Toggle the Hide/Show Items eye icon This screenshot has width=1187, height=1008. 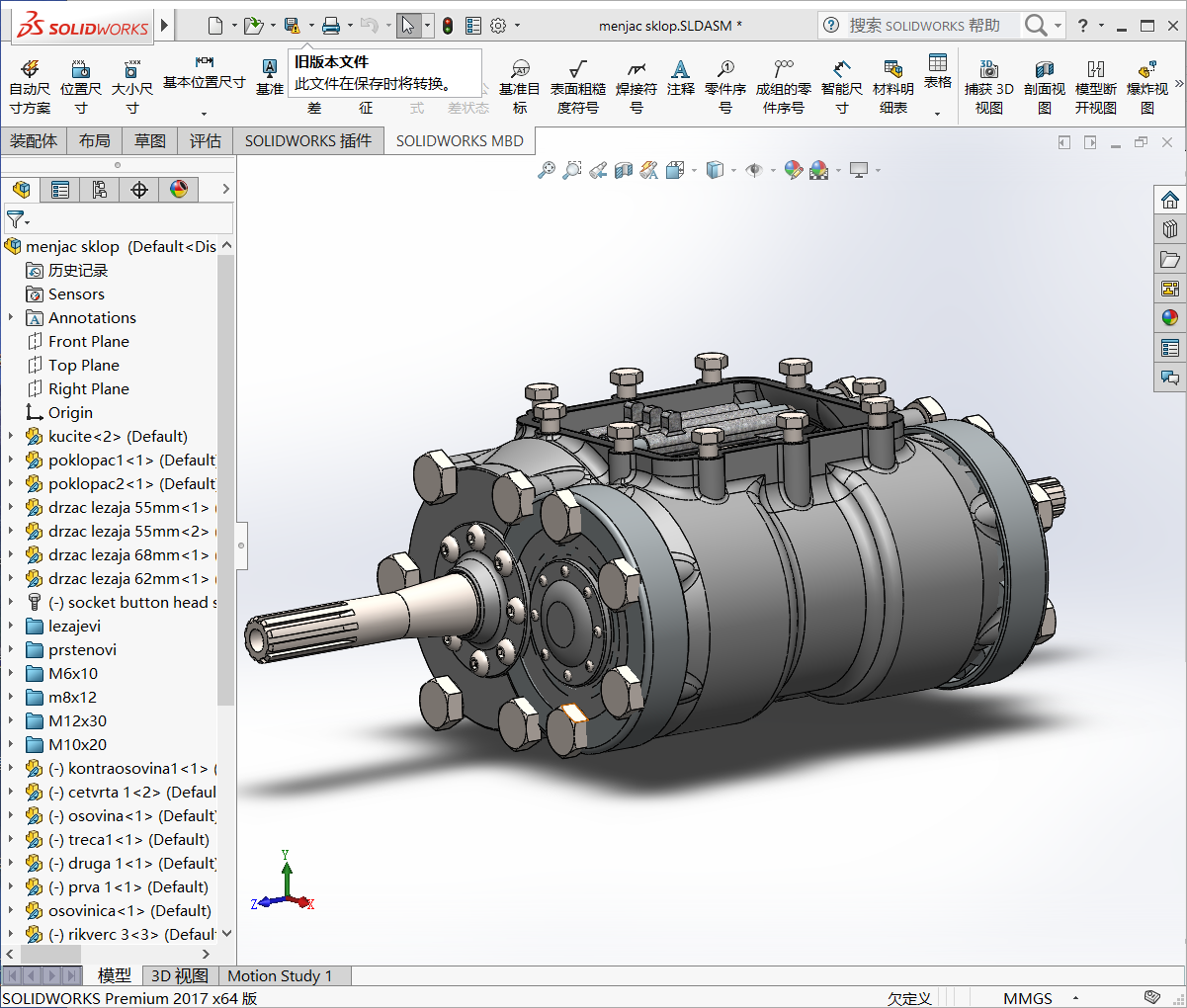pyautogui.click(x=754, y=171)
